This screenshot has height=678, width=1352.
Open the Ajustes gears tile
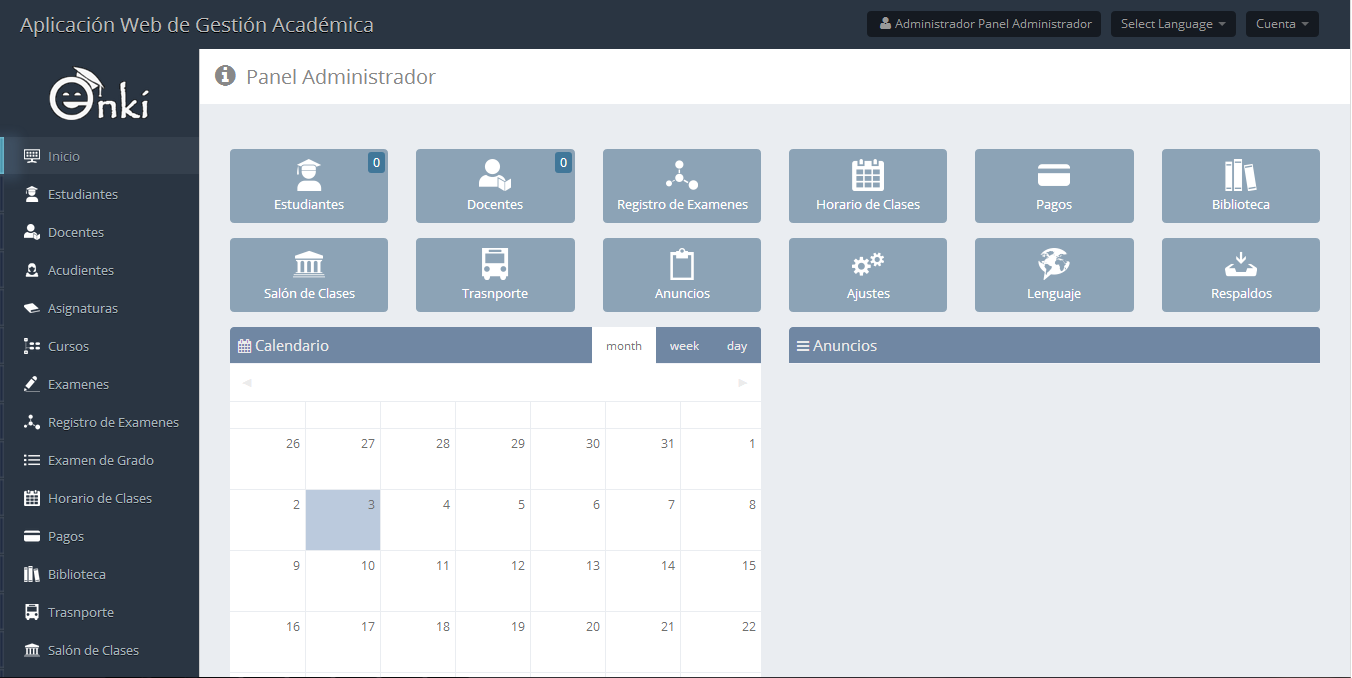[x=868, y=275]
